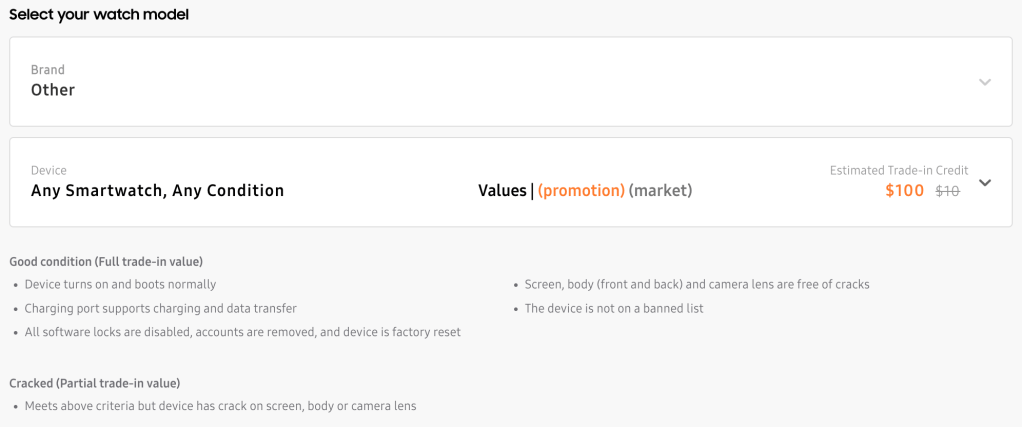The height and width of the screenshot is (427, 1022).
Task: Click the orange (promotion) values label
Action: click(581, 191)
